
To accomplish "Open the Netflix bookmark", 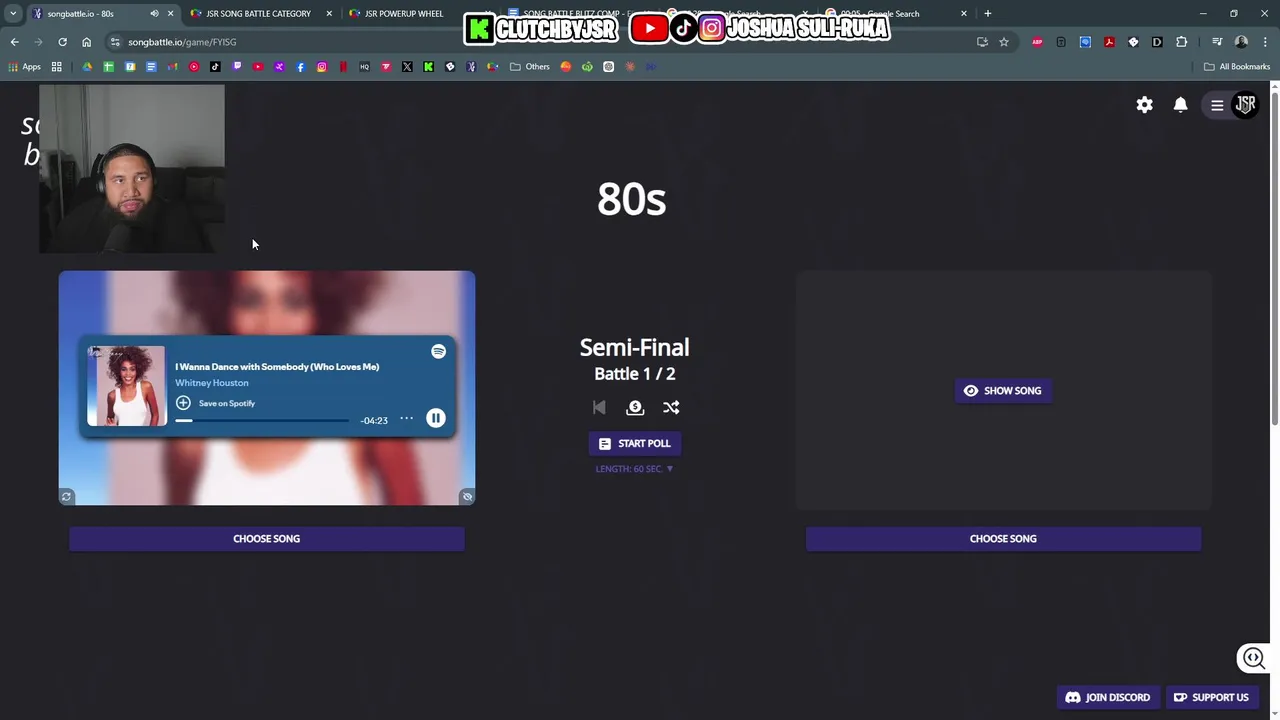I will [343, 67].
